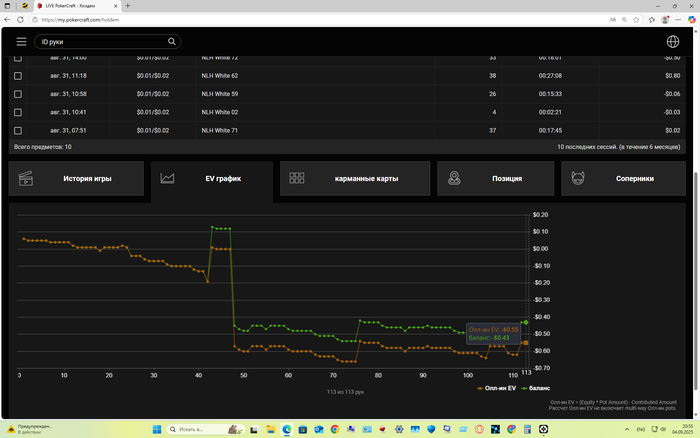Viewport: 700px width, 438px height.
Task: Tick checkbox for session авг. 31, 10:58
Action: click(18, 94)
